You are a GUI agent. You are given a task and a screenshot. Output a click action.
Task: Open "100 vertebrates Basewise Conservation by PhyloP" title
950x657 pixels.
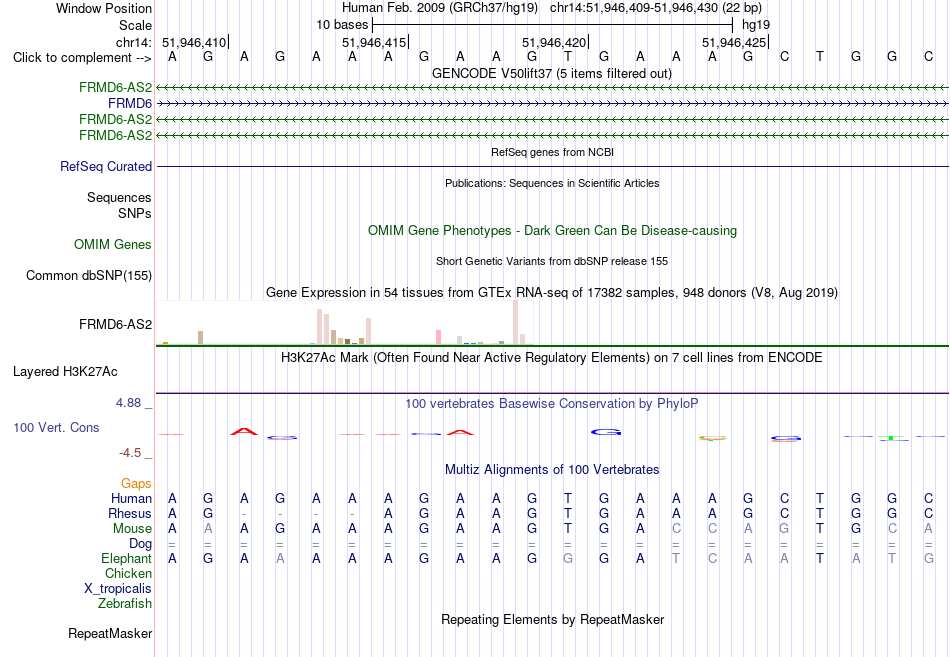[552, 404]
